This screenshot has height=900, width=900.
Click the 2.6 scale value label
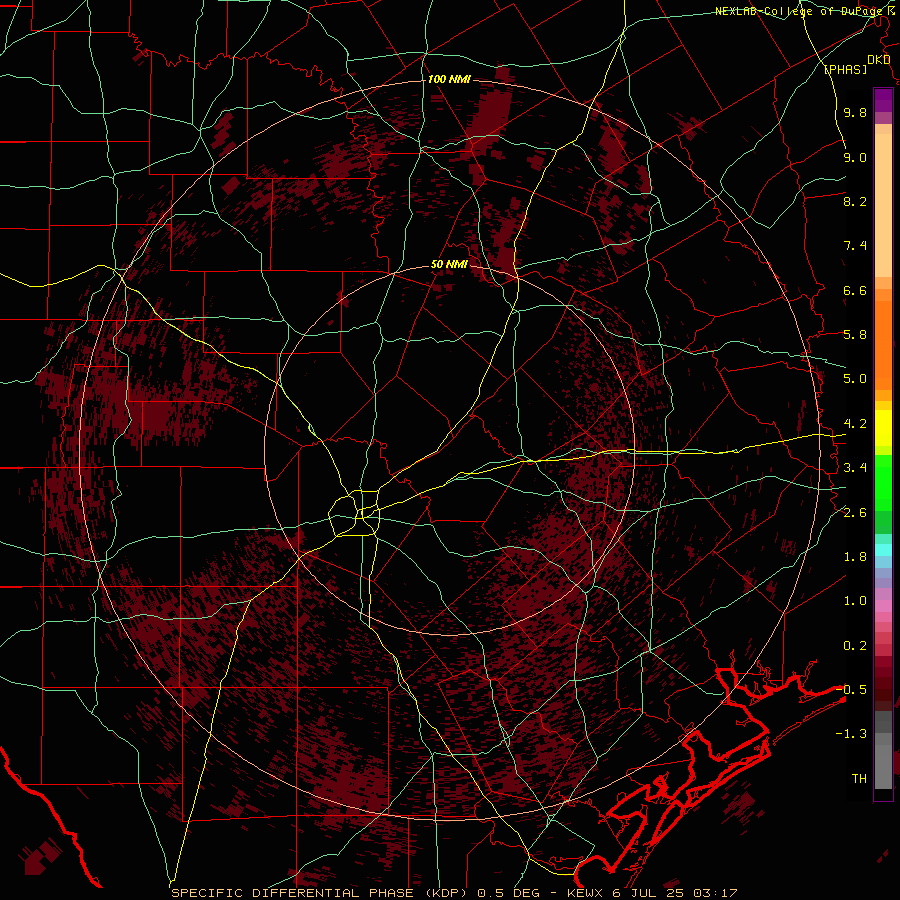point(855,513)
